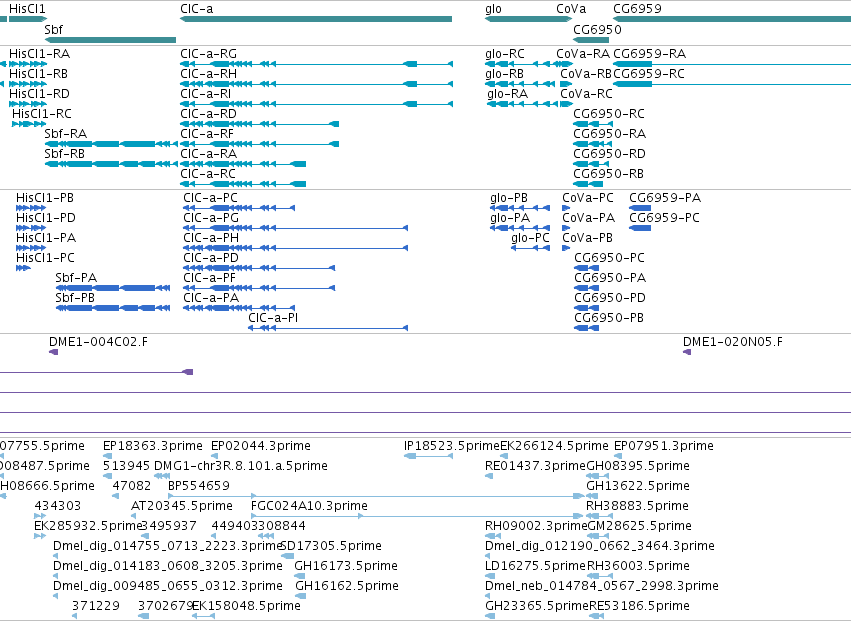Select protein Sbf-PB label

[x=75, y=299]
